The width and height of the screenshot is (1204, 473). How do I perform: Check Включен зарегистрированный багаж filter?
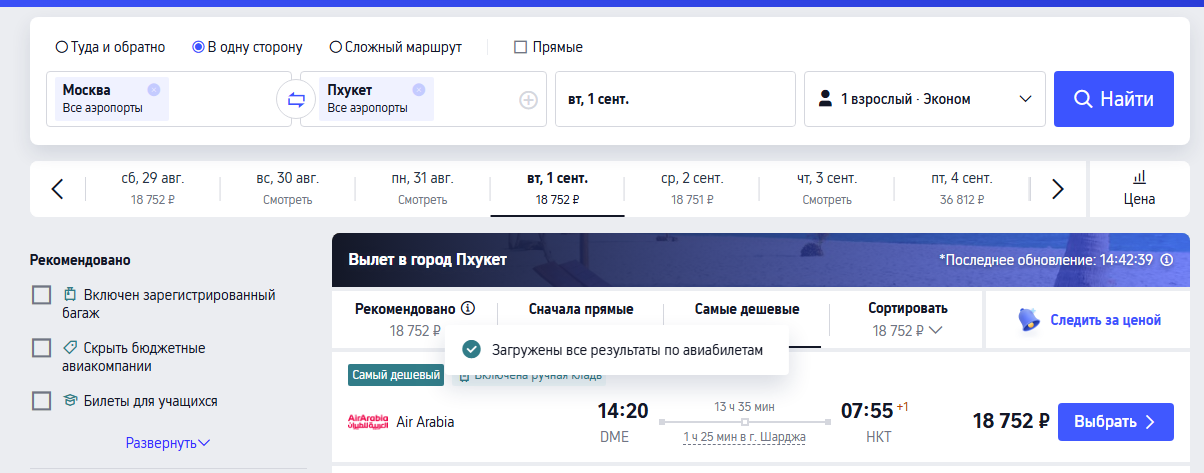click(x=42, y=295)
